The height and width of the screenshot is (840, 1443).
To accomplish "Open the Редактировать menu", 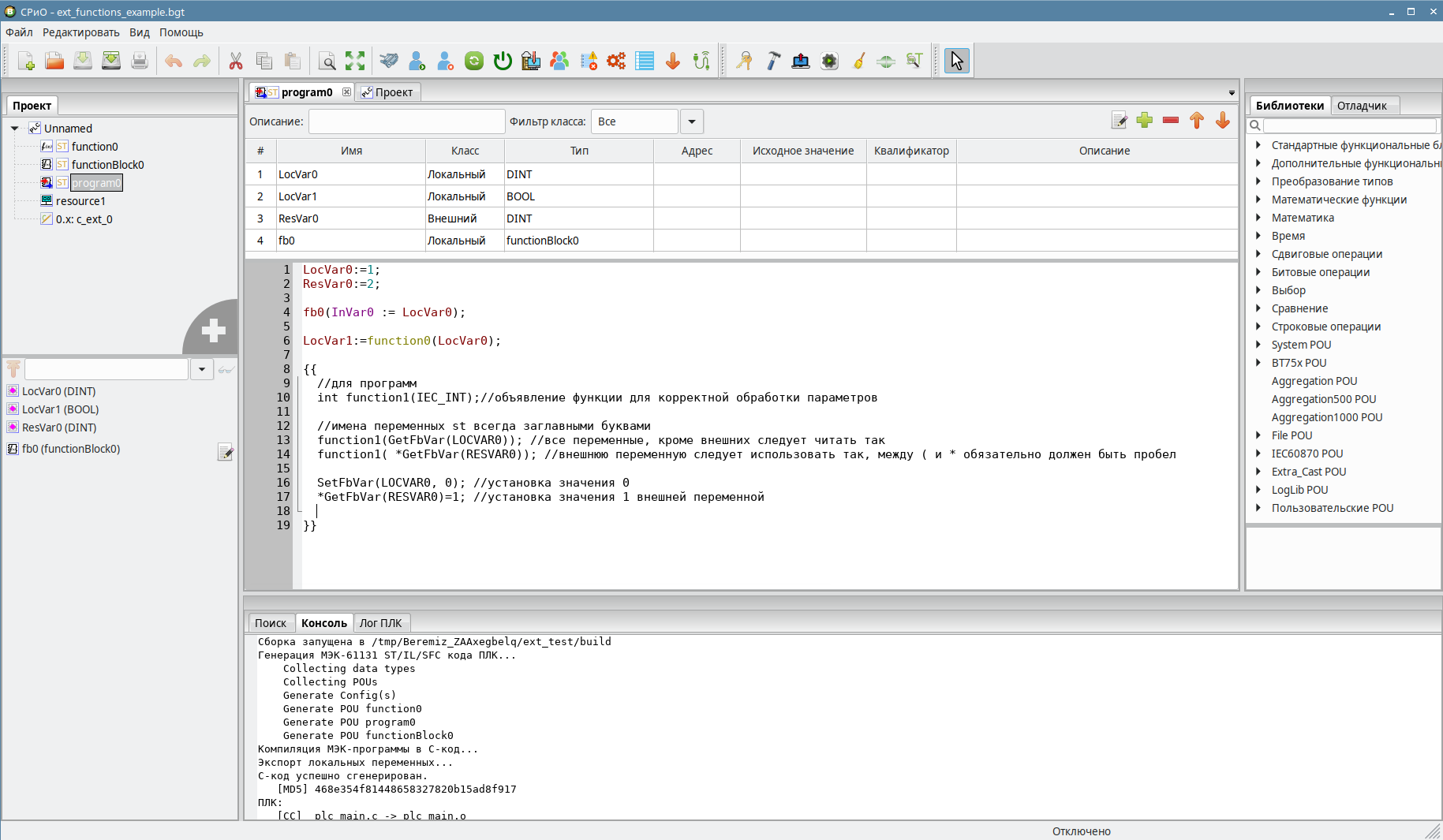I will tap(81, 32).
